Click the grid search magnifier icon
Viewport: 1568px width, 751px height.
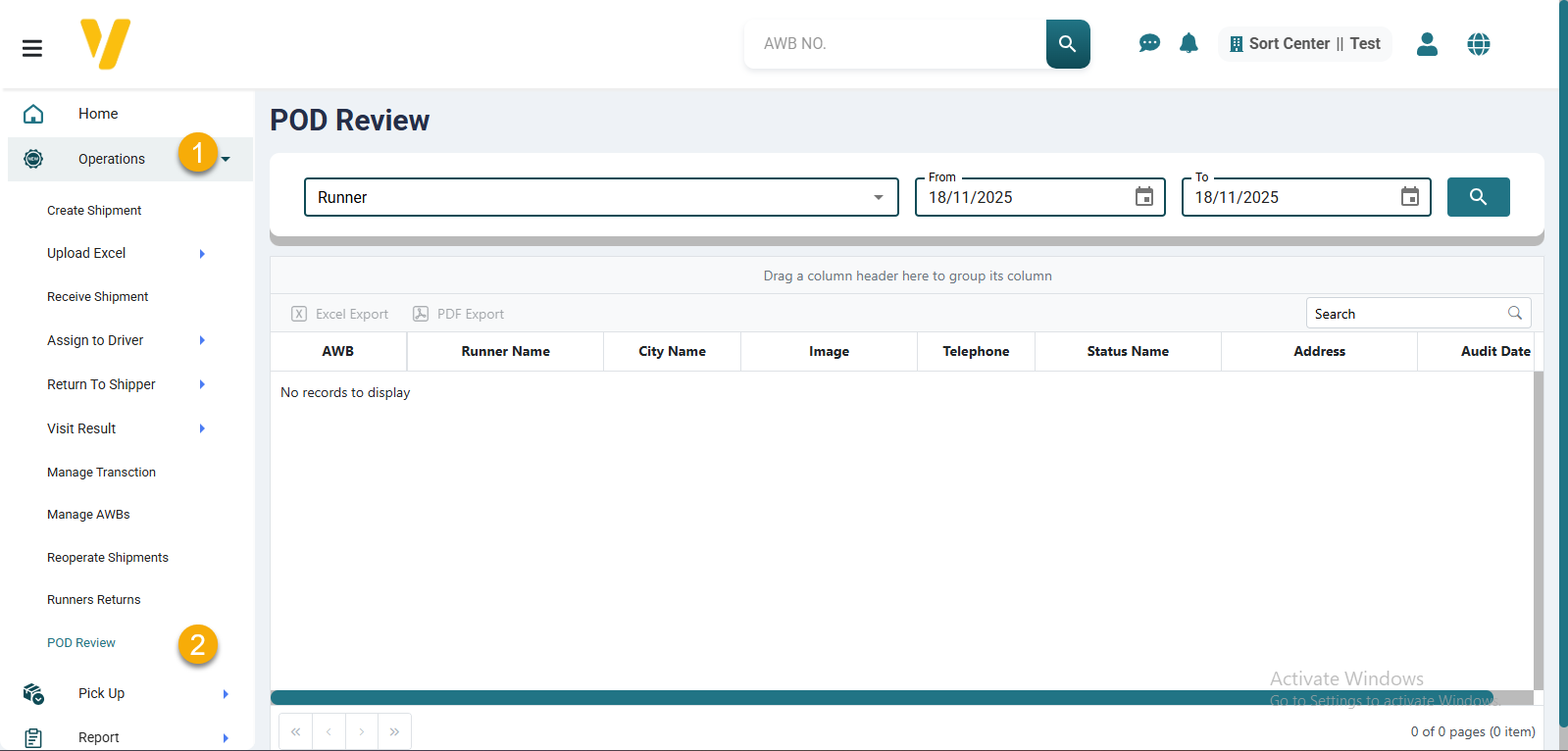click(x=1515, y=314)
